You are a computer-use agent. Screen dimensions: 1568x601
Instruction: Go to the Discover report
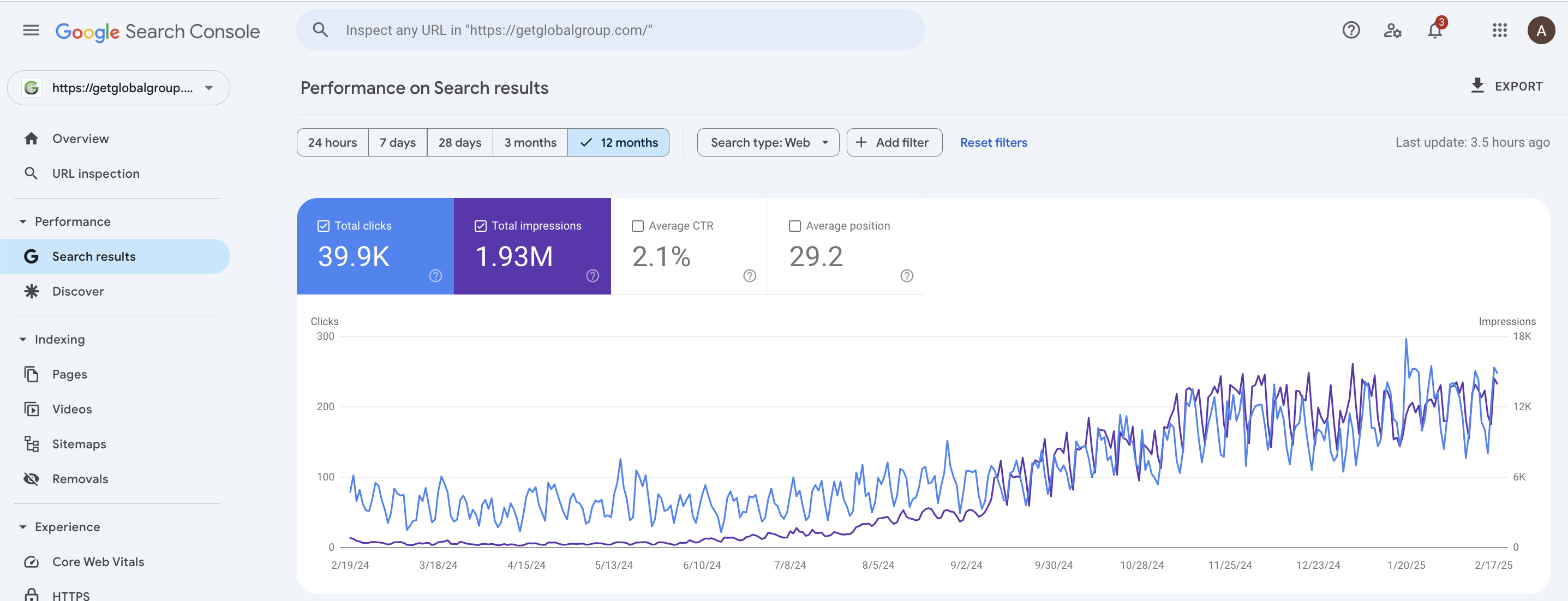[78, 291]
